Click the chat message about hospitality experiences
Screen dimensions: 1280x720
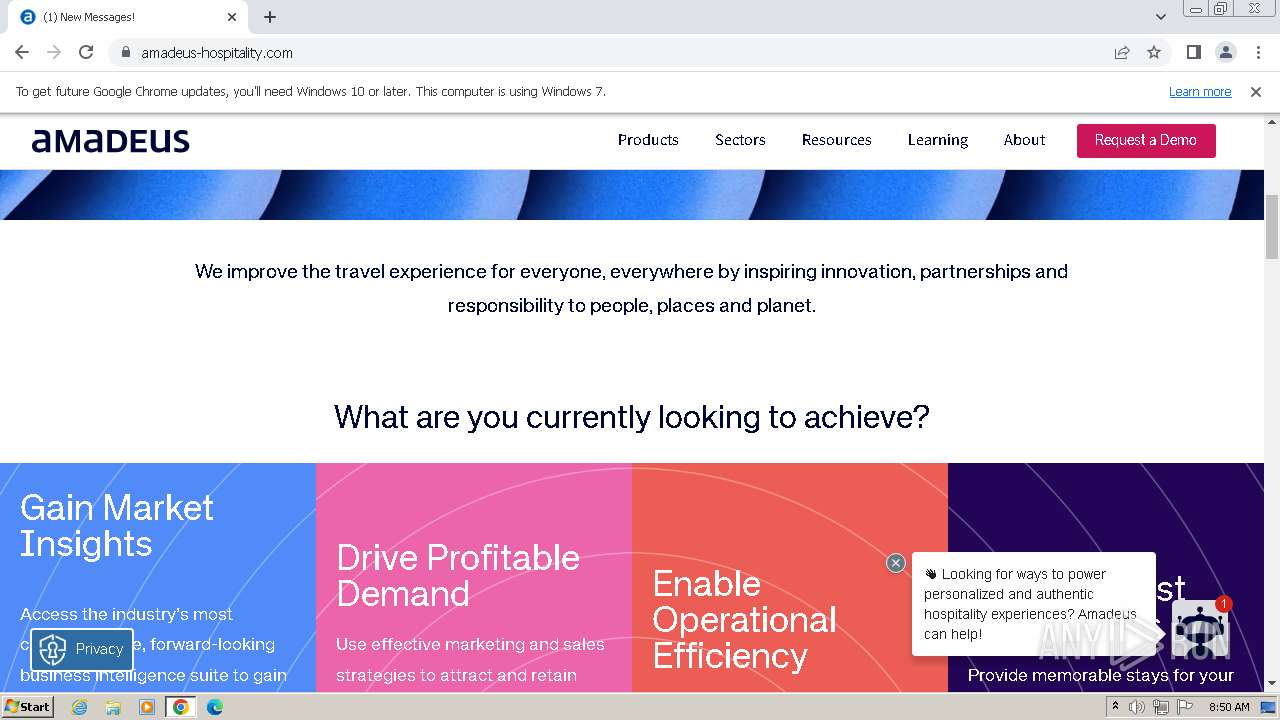(x=1033, y=604)
